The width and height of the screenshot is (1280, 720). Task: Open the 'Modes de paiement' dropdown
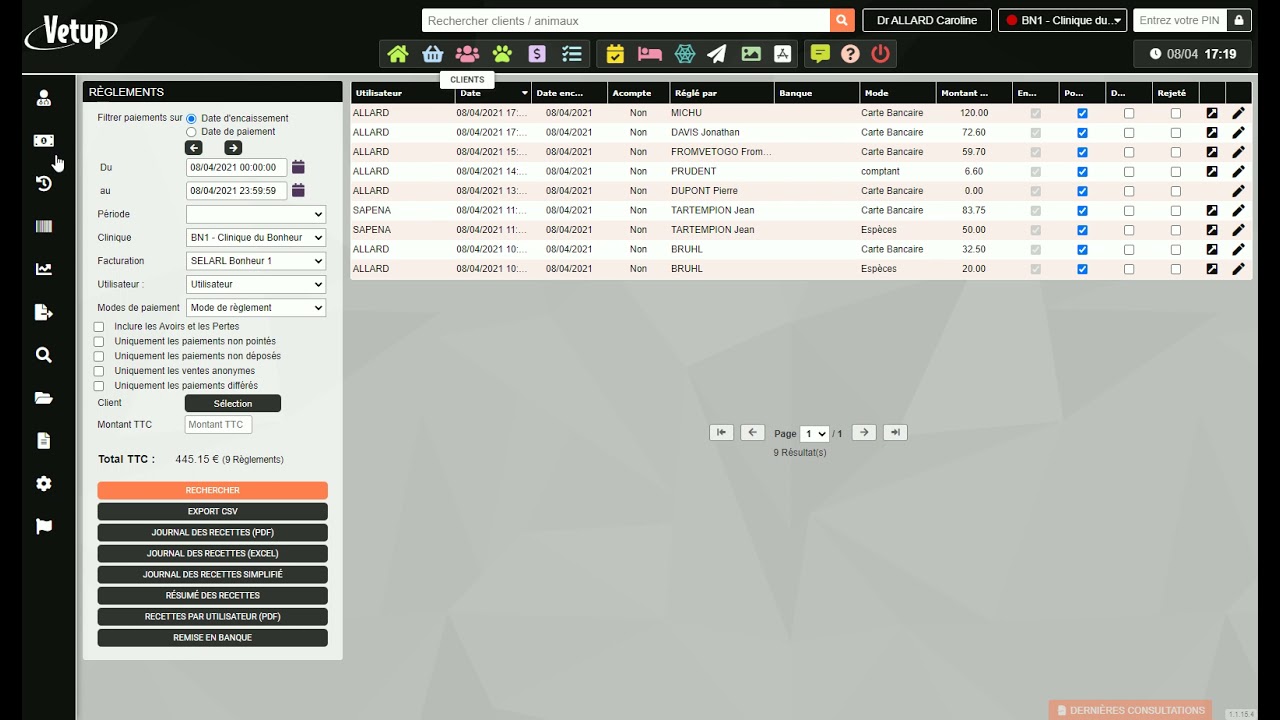click(256, 308)
